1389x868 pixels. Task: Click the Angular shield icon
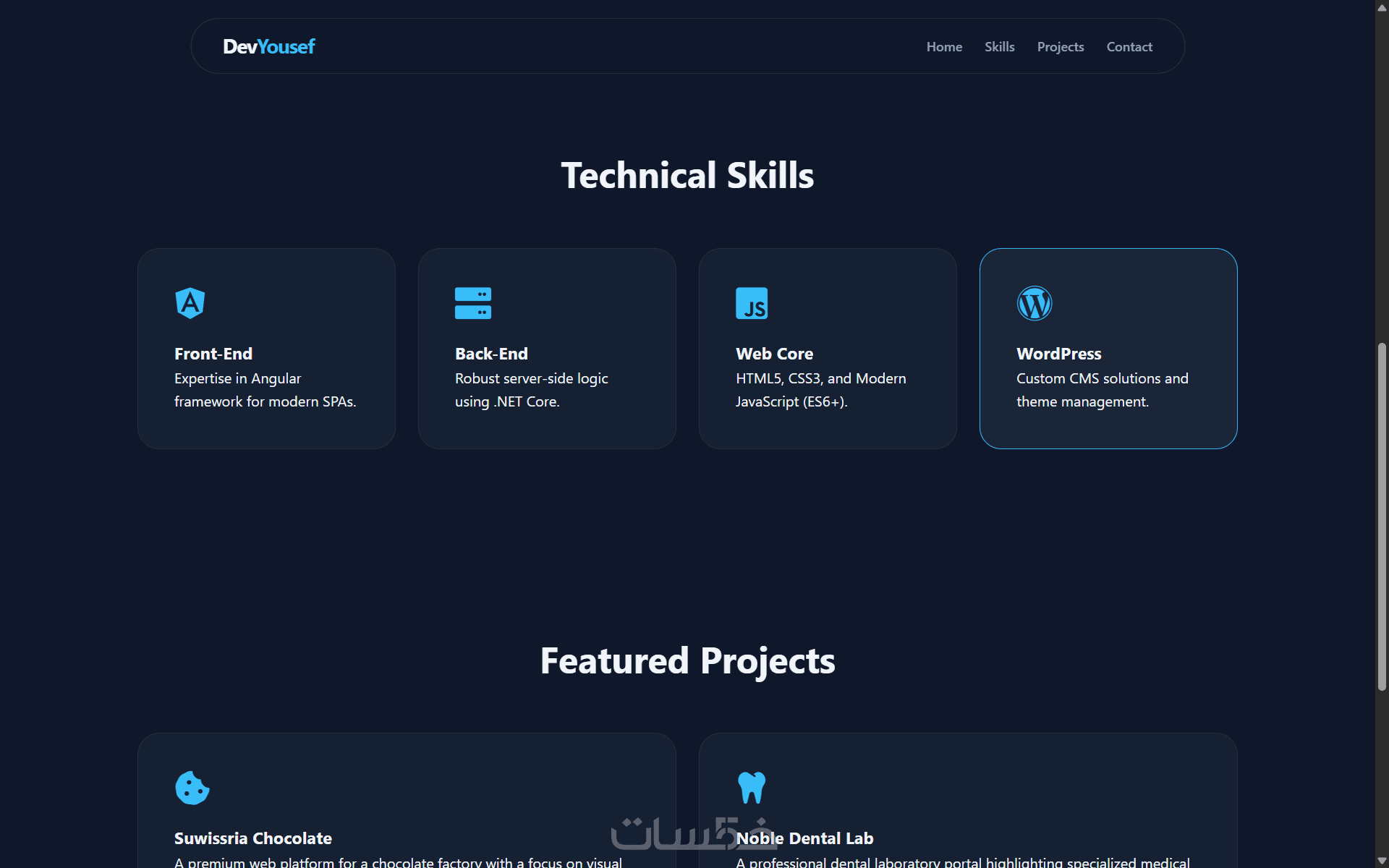pyautogui.click(x=190, y=303)
